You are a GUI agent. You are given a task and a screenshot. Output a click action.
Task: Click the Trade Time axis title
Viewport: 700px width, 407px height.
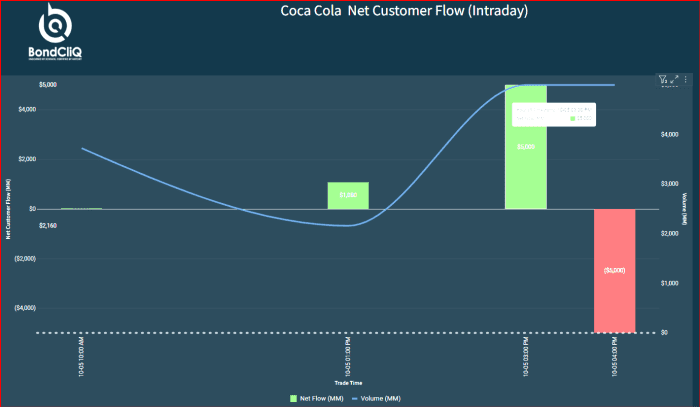pyautogui.click(x=348, y=383)
